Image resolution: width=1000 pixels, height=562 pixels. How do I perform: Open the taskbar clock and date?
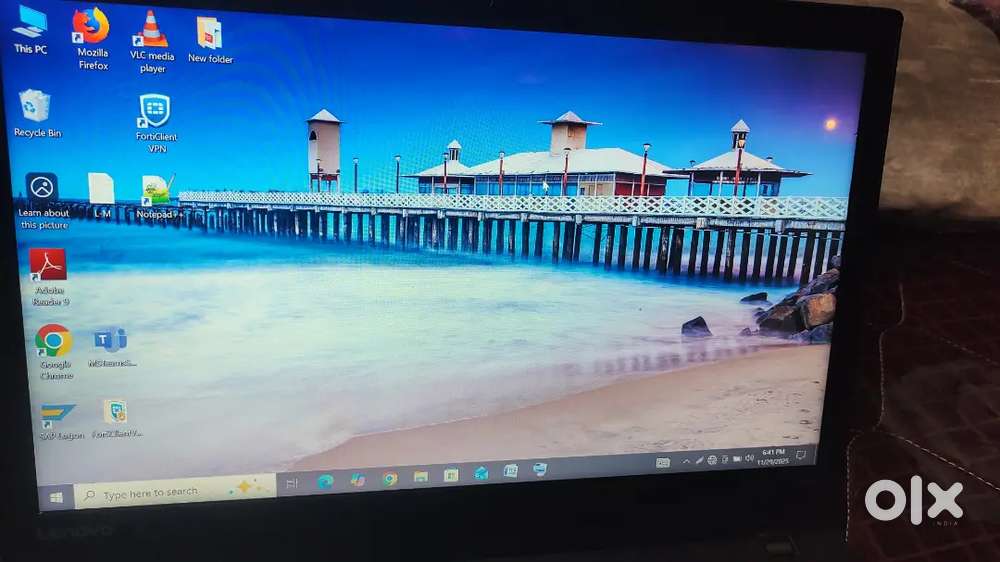pyautogui.click(x=773, y=456)
